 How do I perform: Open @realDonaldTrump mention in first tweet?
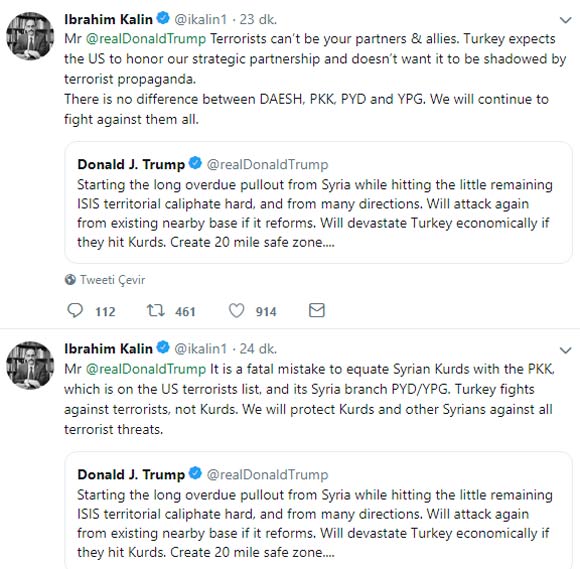(146, 39)
